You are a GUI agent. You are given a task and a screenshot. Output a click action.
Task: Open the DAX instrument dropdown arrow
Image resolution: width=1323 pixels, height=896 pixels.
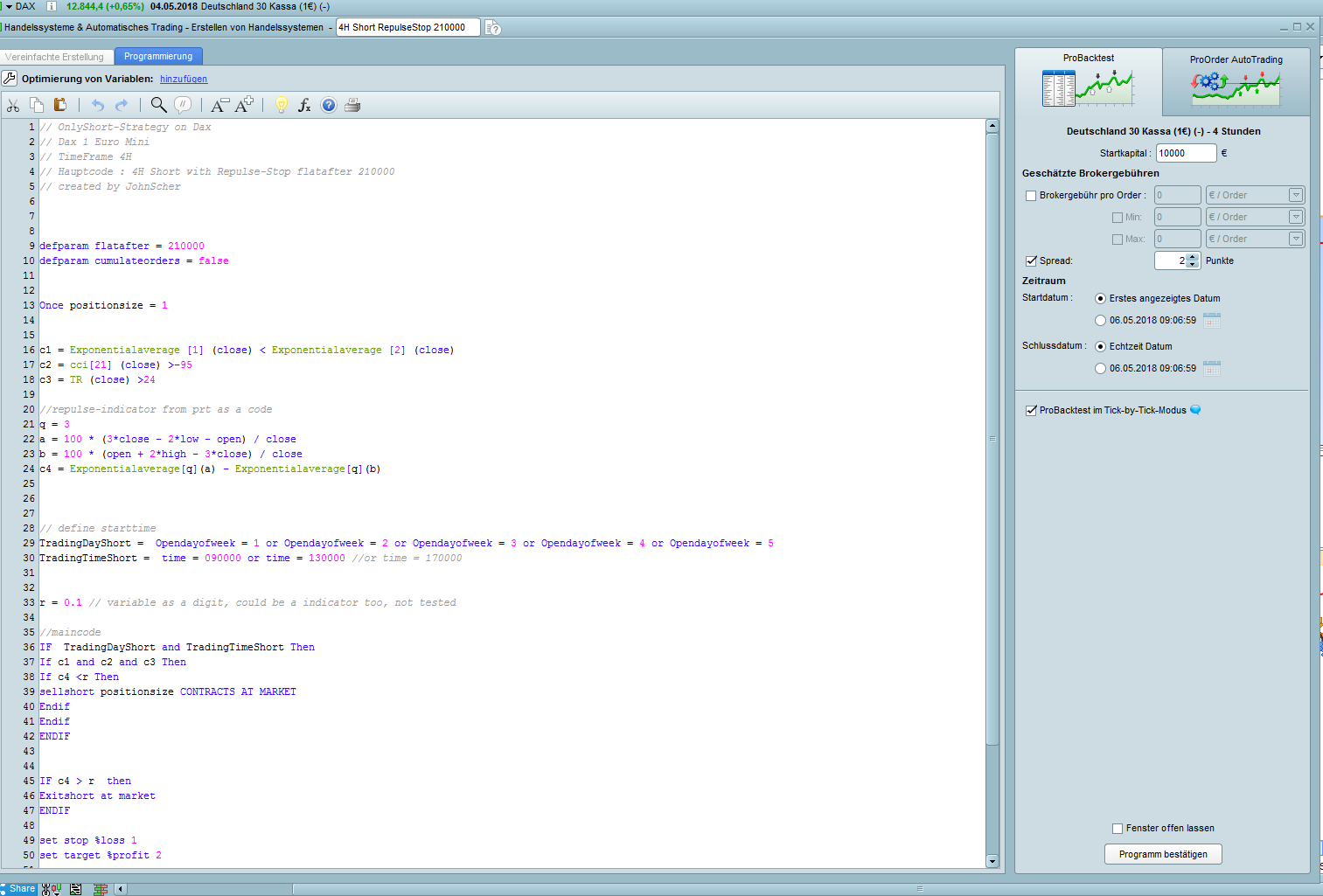pyautogui.click(x=9, y=6)
